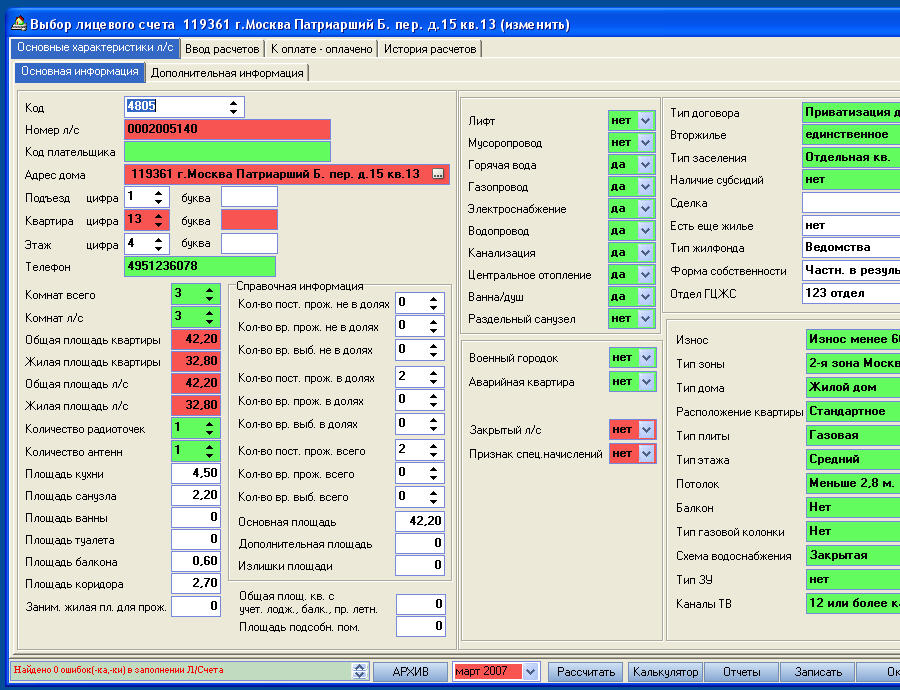Click the Код spinner control
The width and height of the screenshot is (900, 690).
coord(233,107)
